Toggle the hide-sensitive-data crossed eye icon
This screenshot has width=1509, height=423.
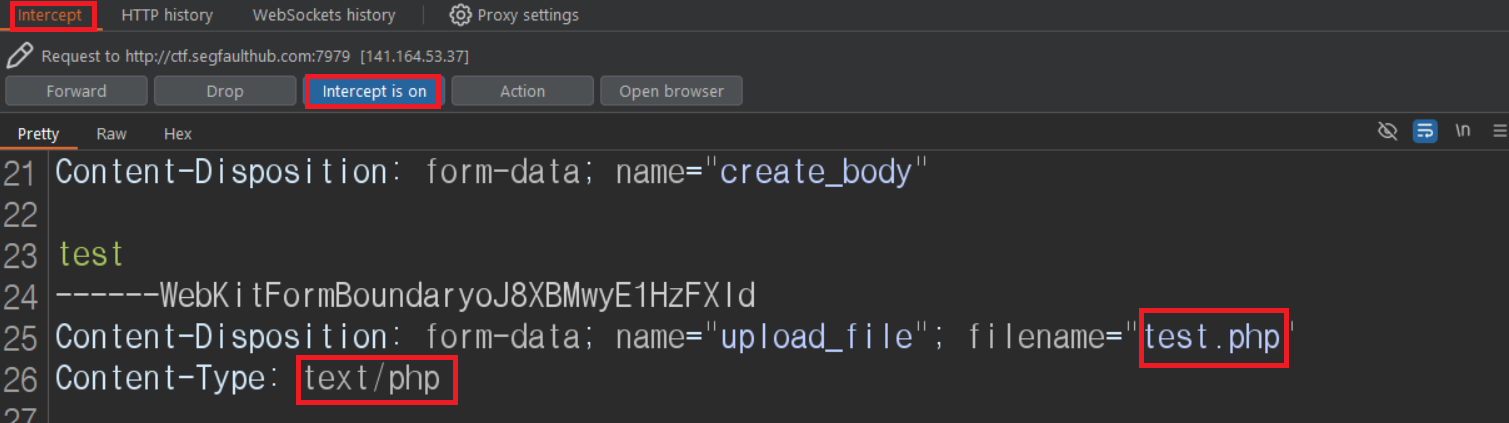tap(1387, 131)
